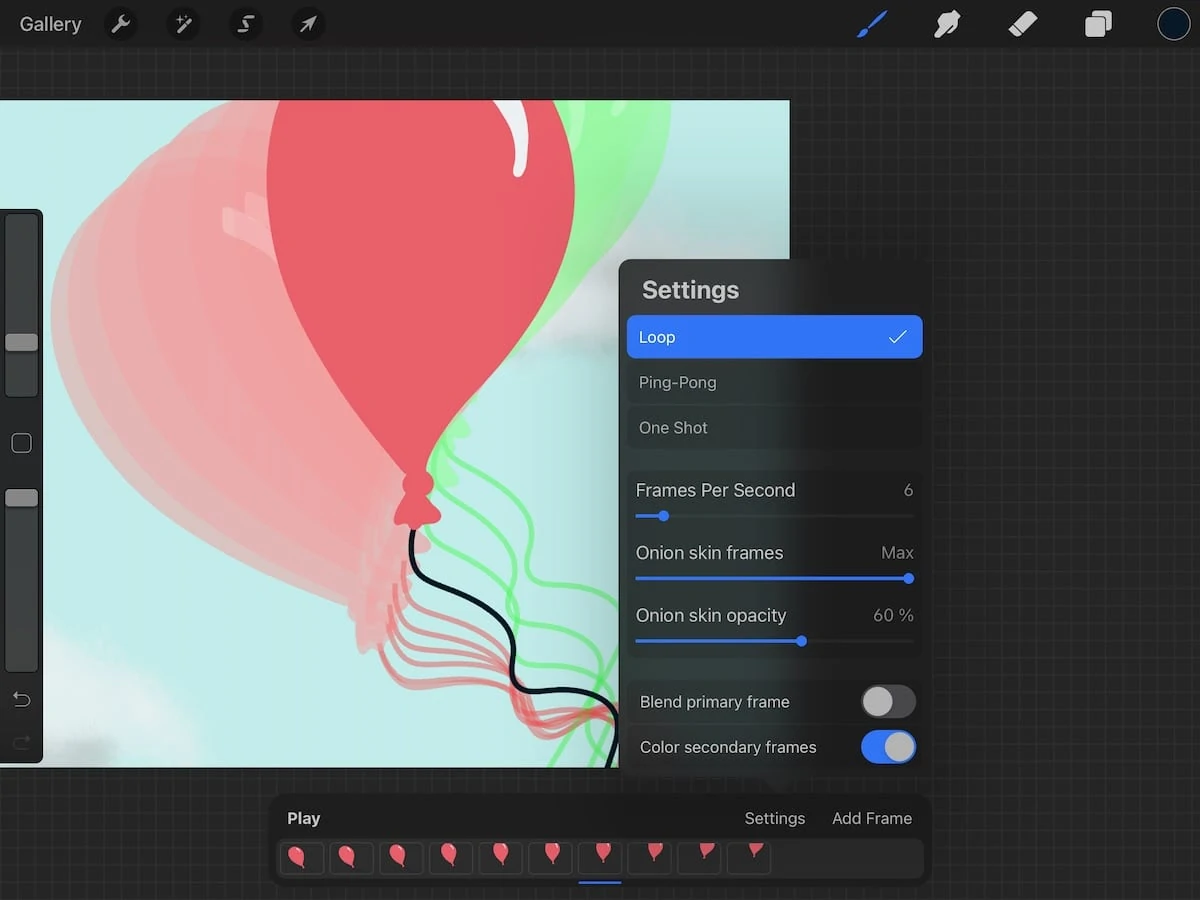Select the first frame thumbnail in timeline
Screen dimensions: 1200x900
pos(302,858)
